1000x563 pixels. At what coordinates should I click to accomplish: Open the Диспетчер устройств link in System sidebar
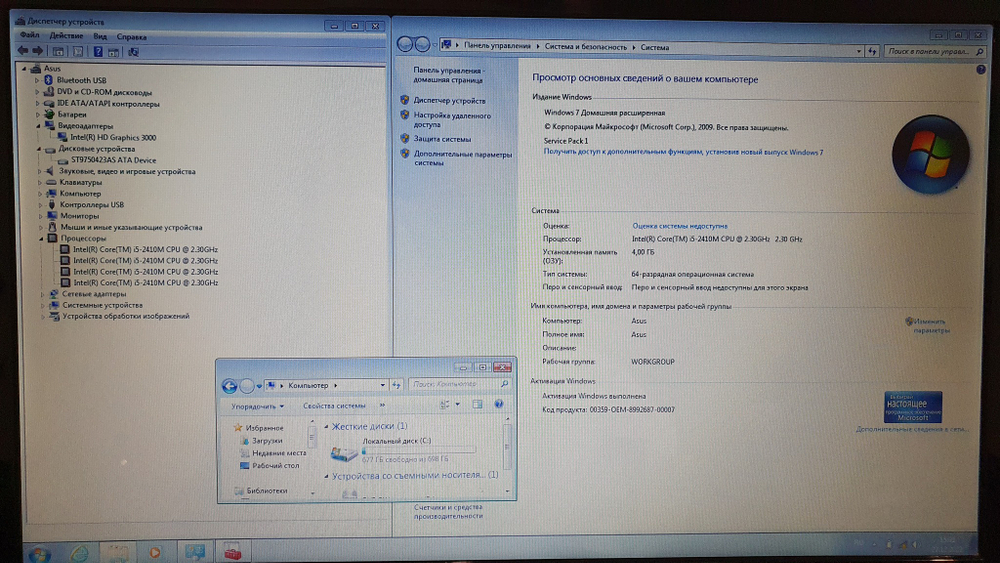[x=449, y=101]
